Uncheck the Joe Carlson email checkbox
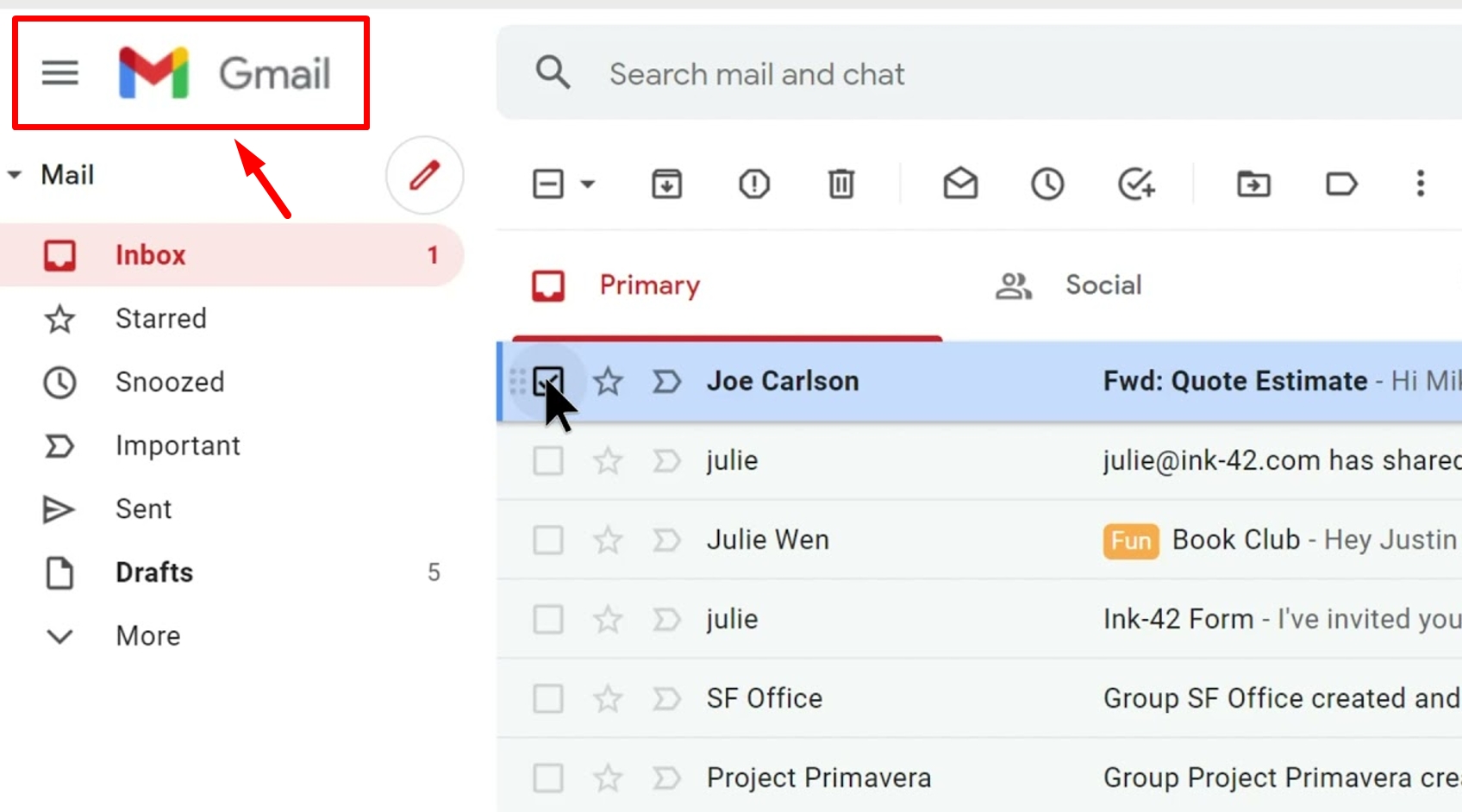The image size is (1462, 812). pyautogui.click(x=548, y=381)
